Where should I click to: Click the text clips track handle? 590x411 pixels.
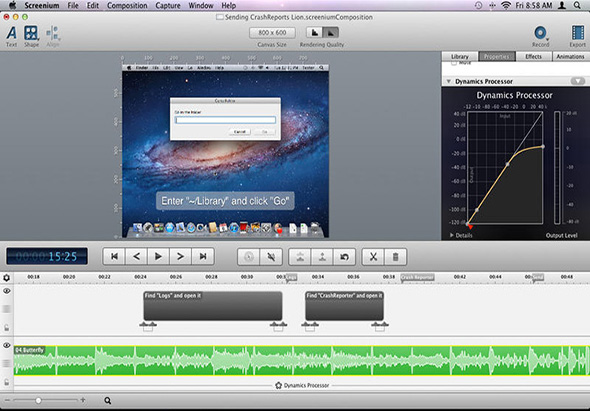6,309
